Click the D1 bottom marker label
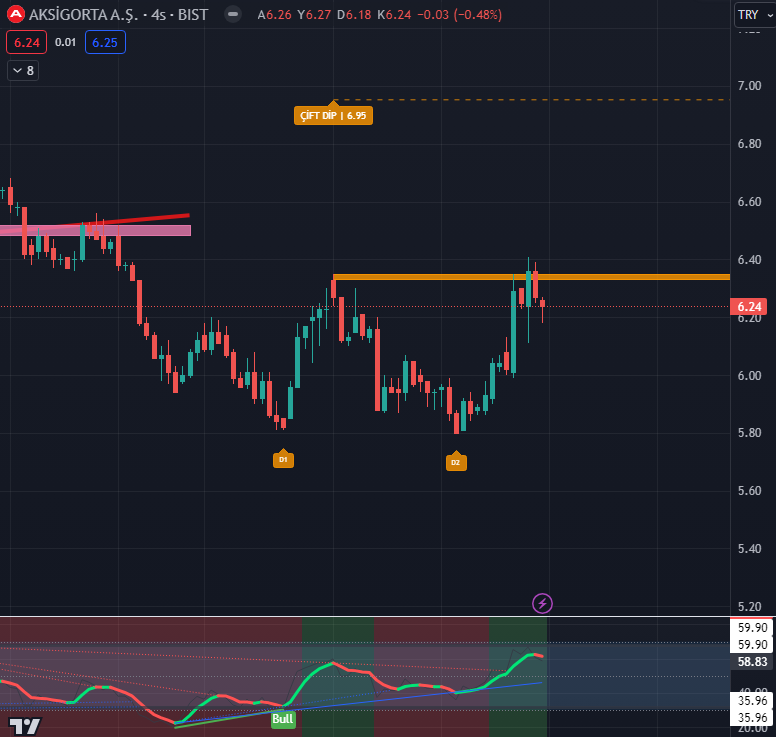The image size is (776, 737). pos(283,460)
